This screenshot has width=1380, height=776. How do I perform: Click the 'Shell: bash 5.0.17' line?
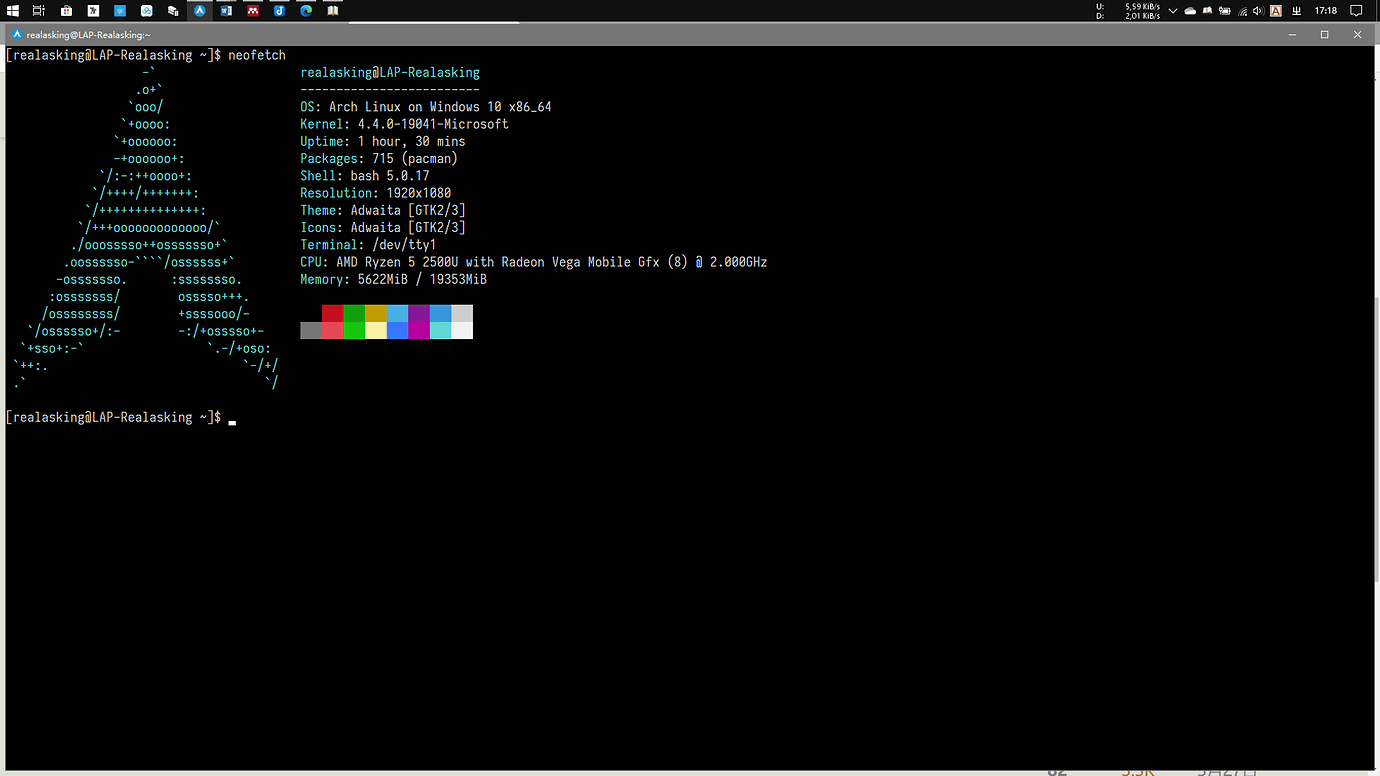[365, 176]
